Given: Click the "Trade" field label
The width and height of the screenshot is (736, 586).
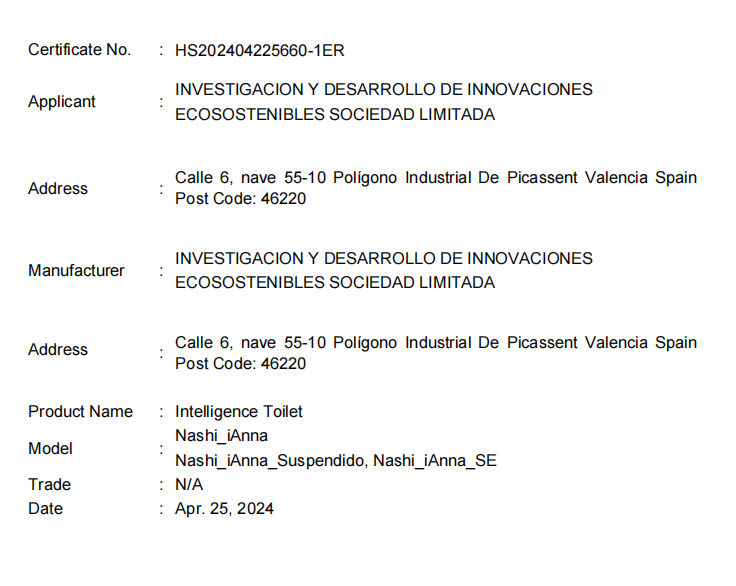Looking at the screenshot, I should (x=49, y=484).
